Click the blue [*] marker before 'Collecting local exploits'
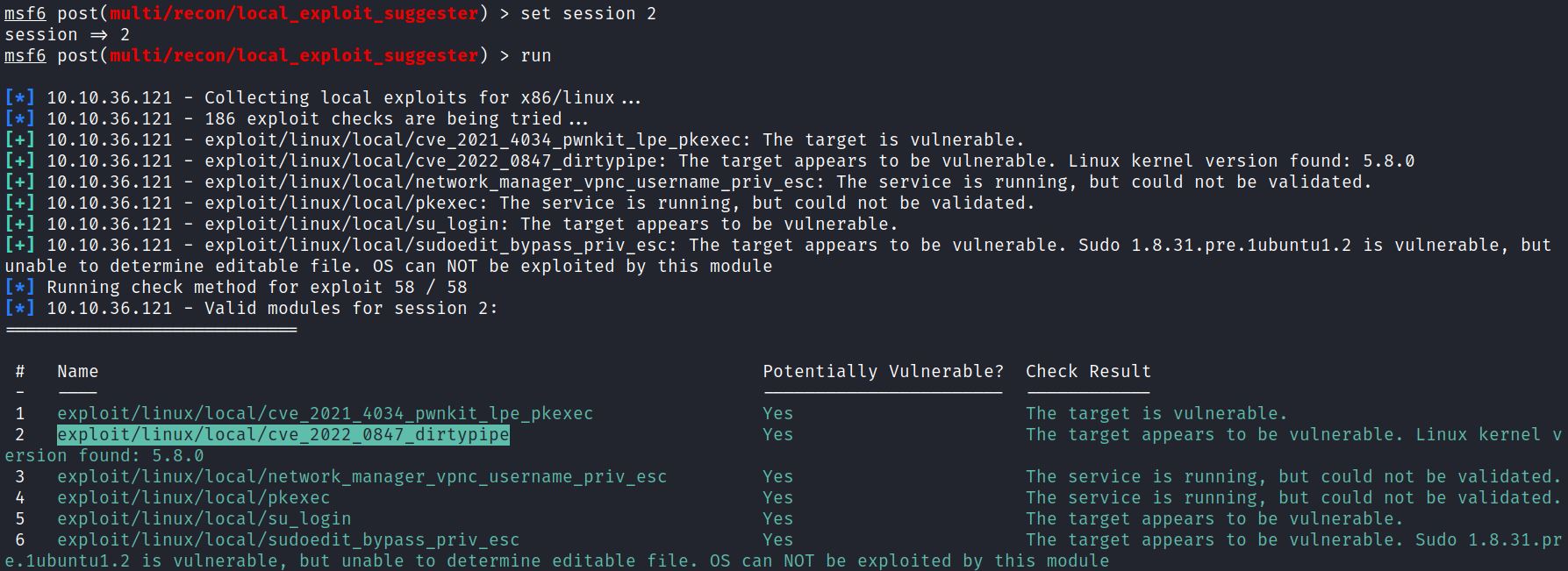This screenshot has height=571, width=1568. coord(20,97)
